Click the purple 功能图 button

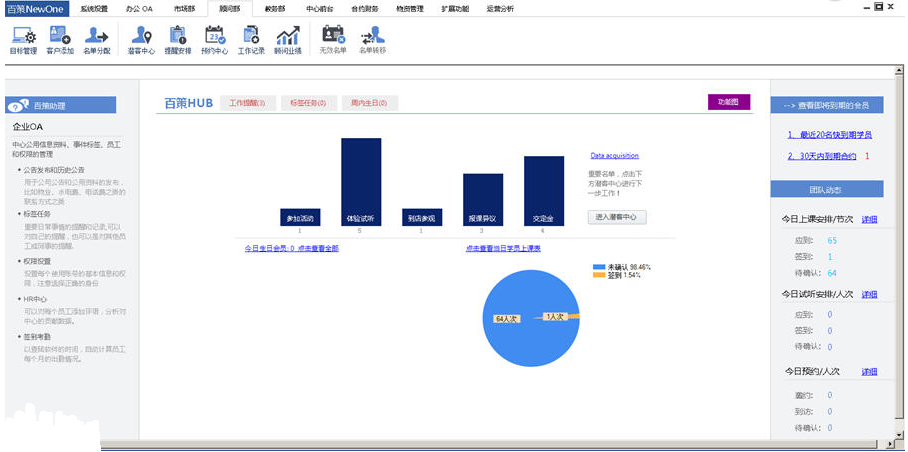(x=728, y=102)
